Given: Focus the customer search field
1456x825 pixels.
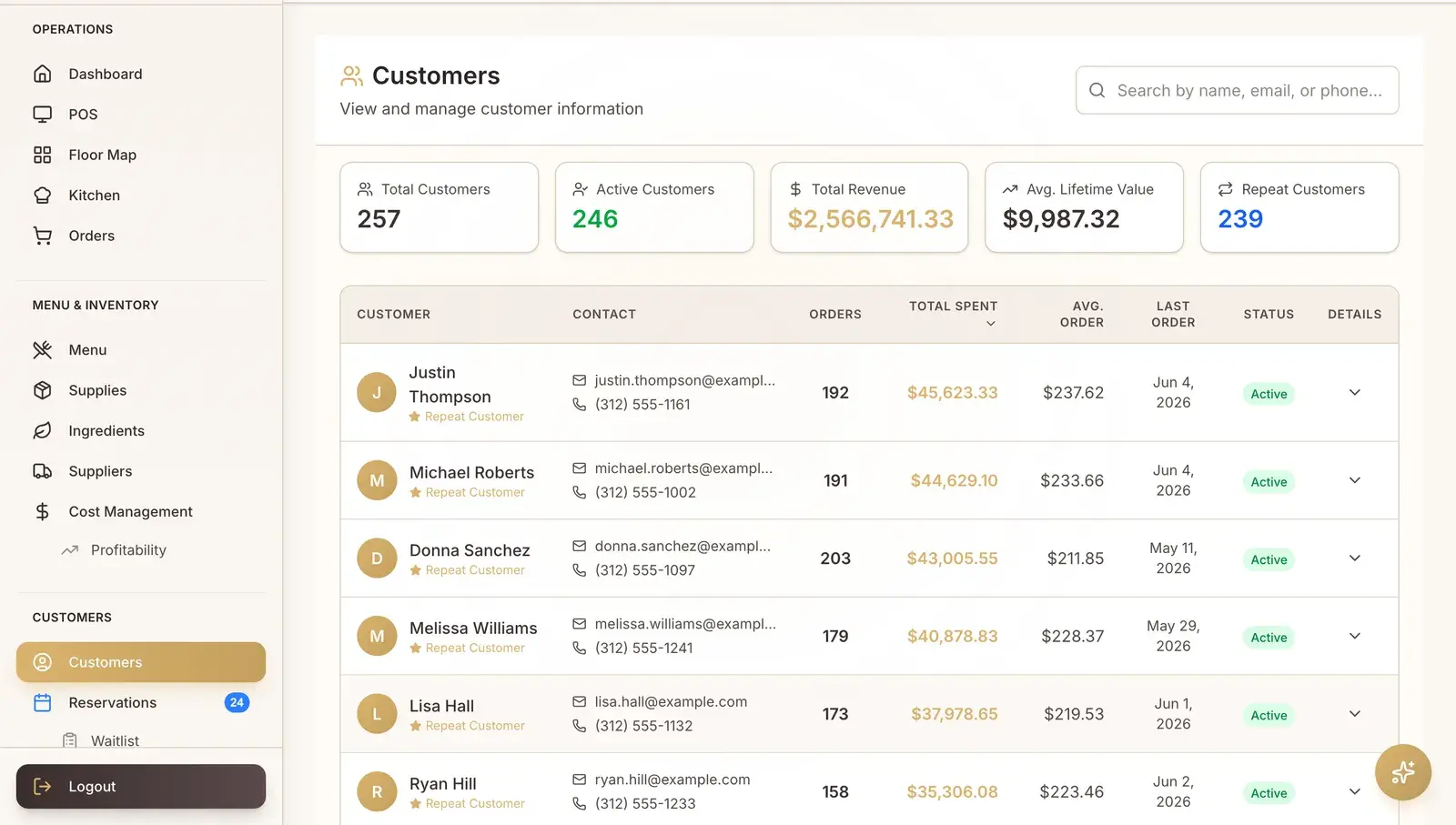Looking at the screenshot, I should tap(1237, 90).
